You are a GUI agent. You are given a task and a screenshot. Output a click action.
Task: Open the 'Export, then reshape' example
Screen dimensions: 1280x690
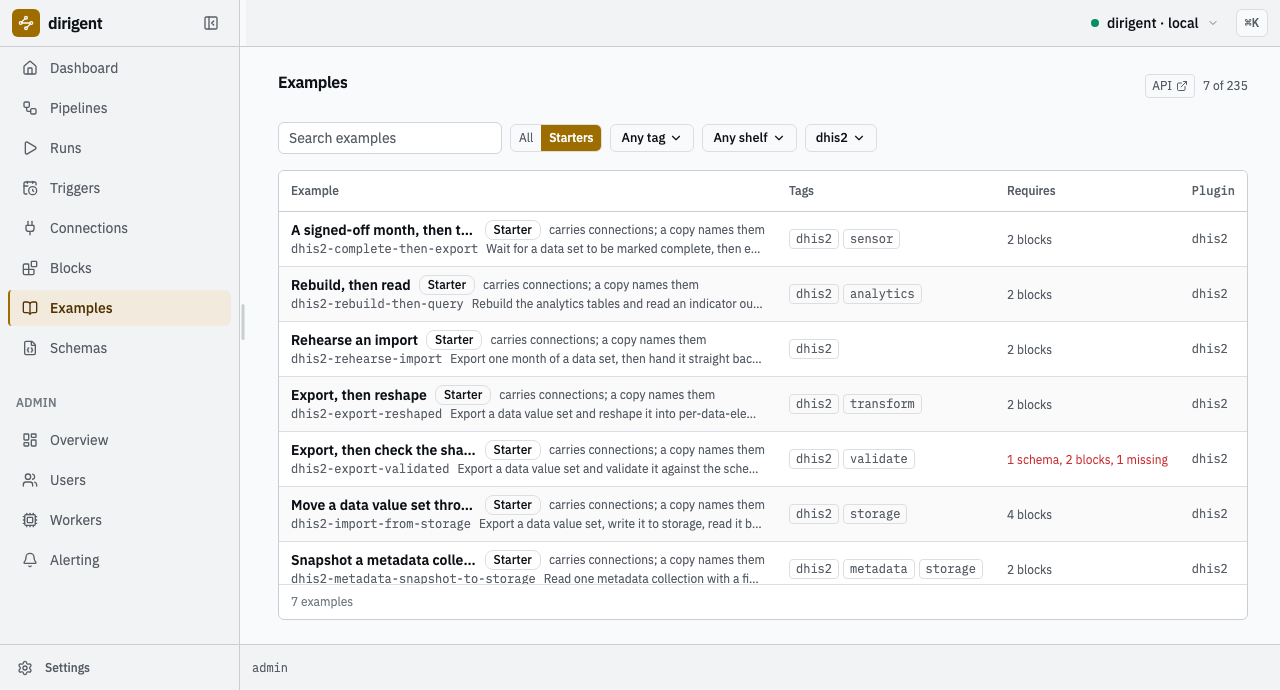tap(359, 395)
